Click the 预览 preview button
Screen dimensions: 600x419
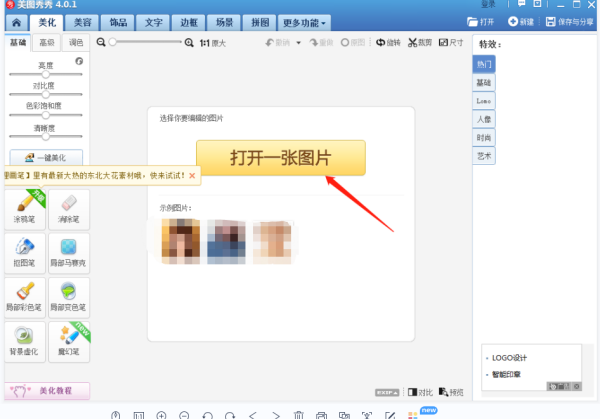(x=451, y=392)
